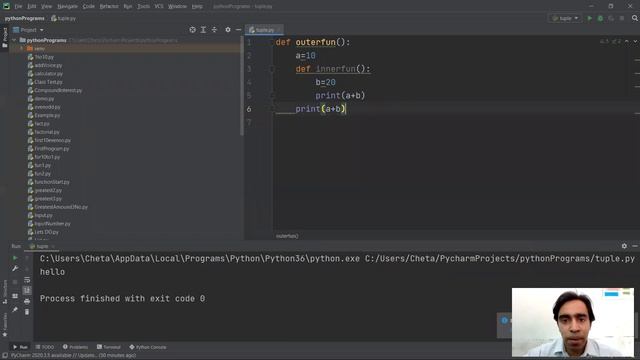
Task: Start debugging with the green bug icon
Action: [x=600, y=18]
